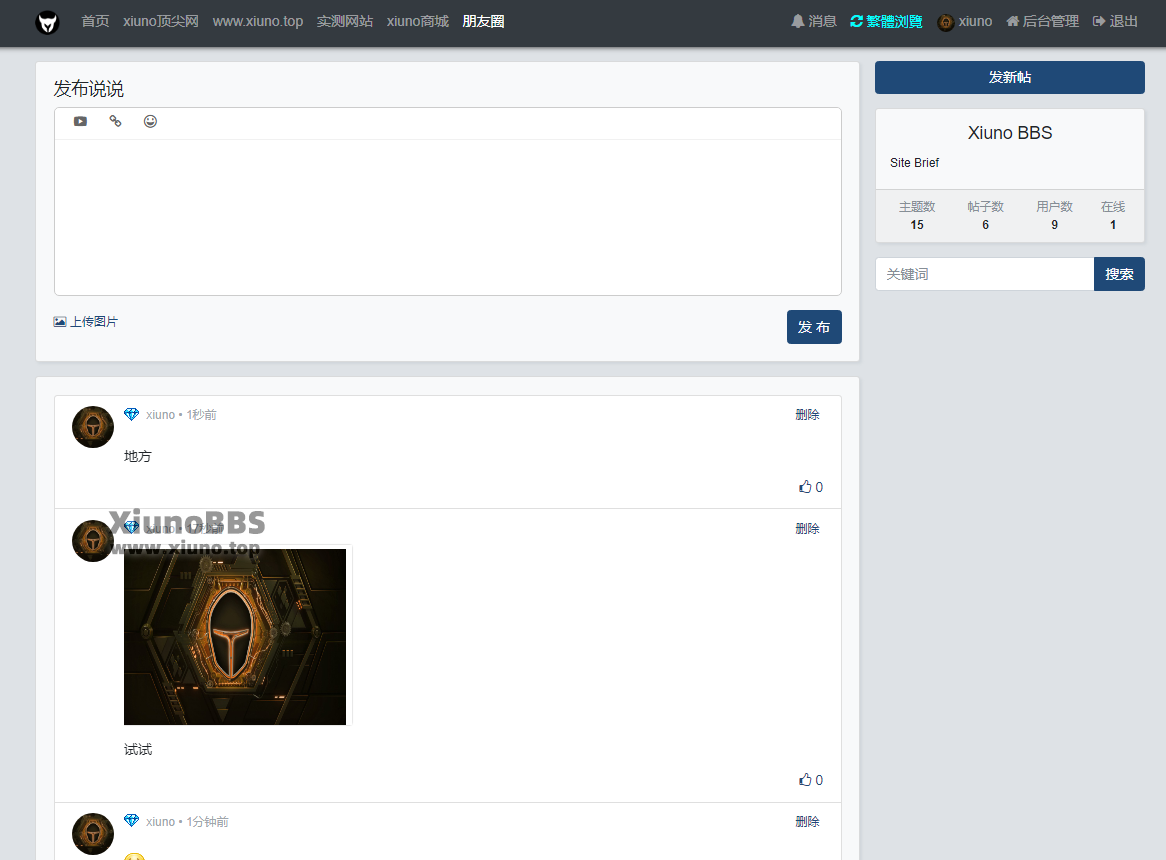
Task: Click the 发新帖 new post button
Action: coord(1010,77)
